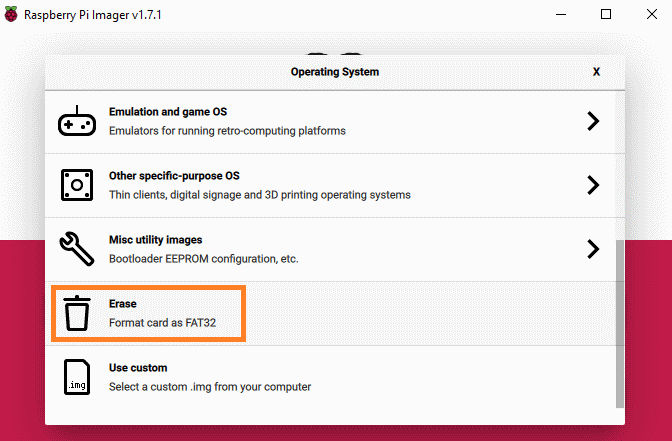Screen dimensions: 672x441
Task: Click the trash can Erase icon
Action: tap(77, 313)
